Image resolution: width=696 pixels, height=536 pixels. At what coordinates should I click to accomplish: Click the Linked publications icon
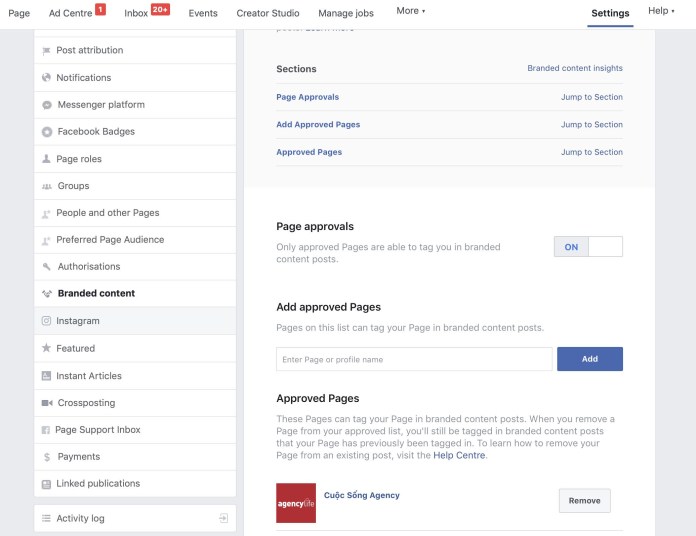pos(46,484)
